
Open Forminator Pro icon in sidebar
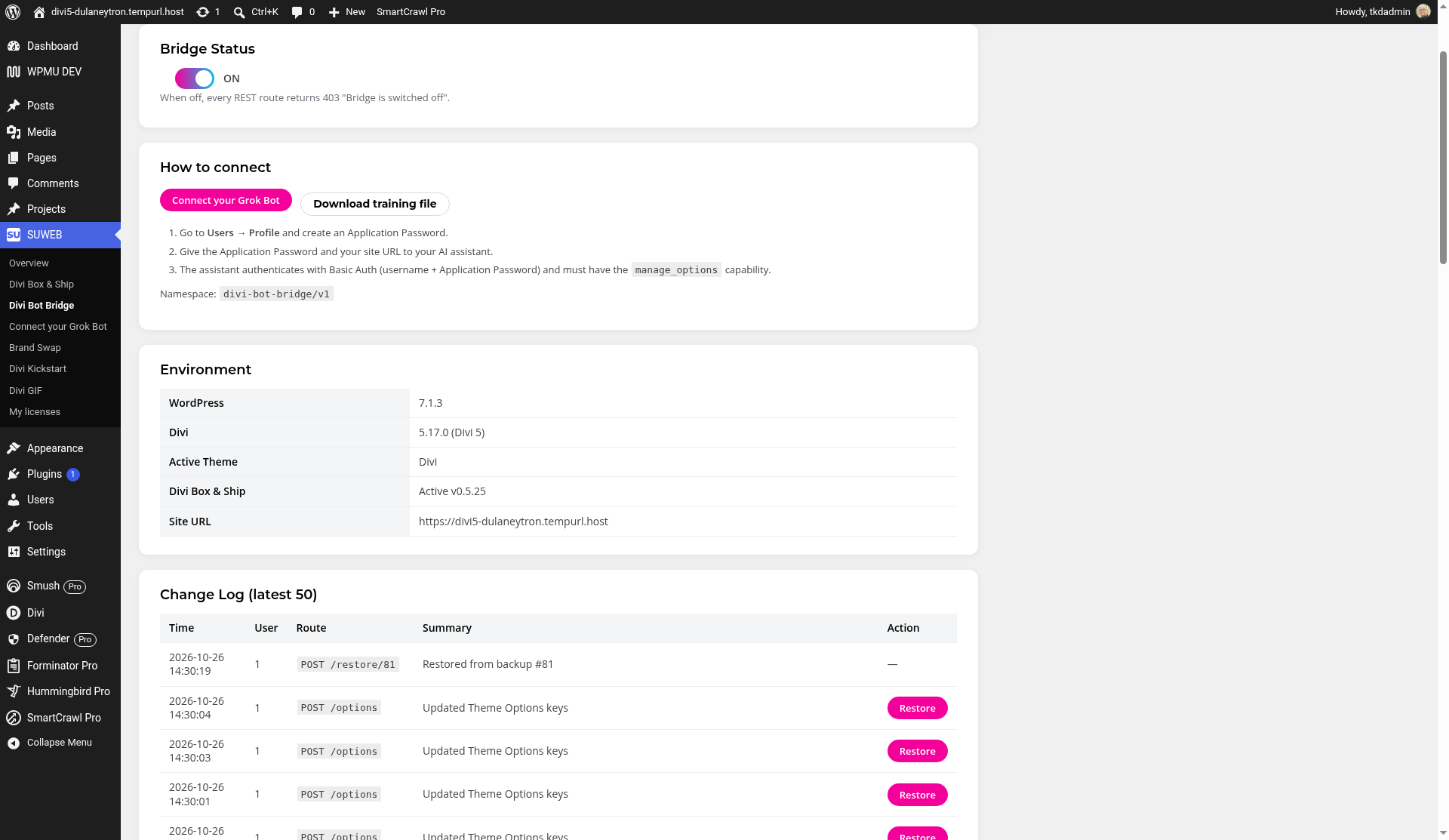14,666
